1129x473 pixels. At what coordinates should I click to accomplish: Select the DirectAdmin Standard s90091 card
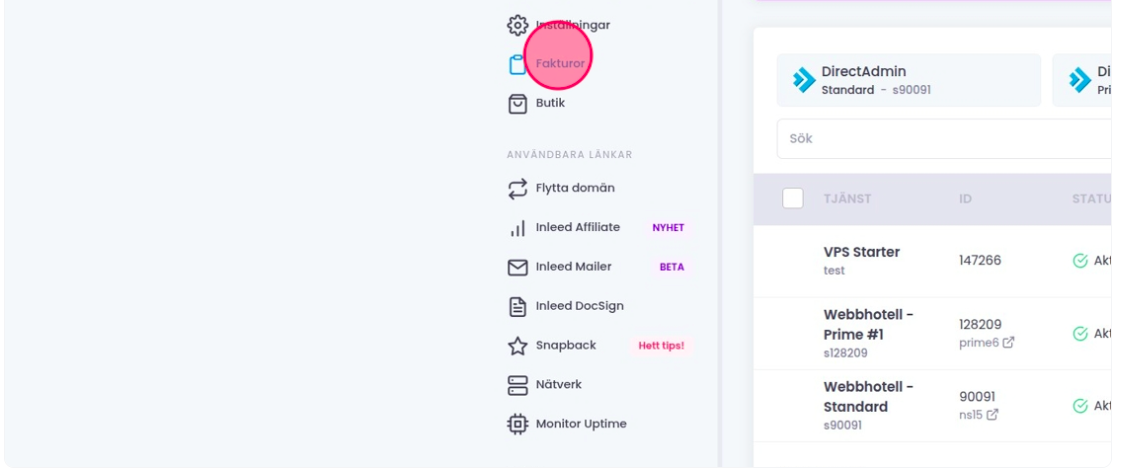(x=908, y=80)
